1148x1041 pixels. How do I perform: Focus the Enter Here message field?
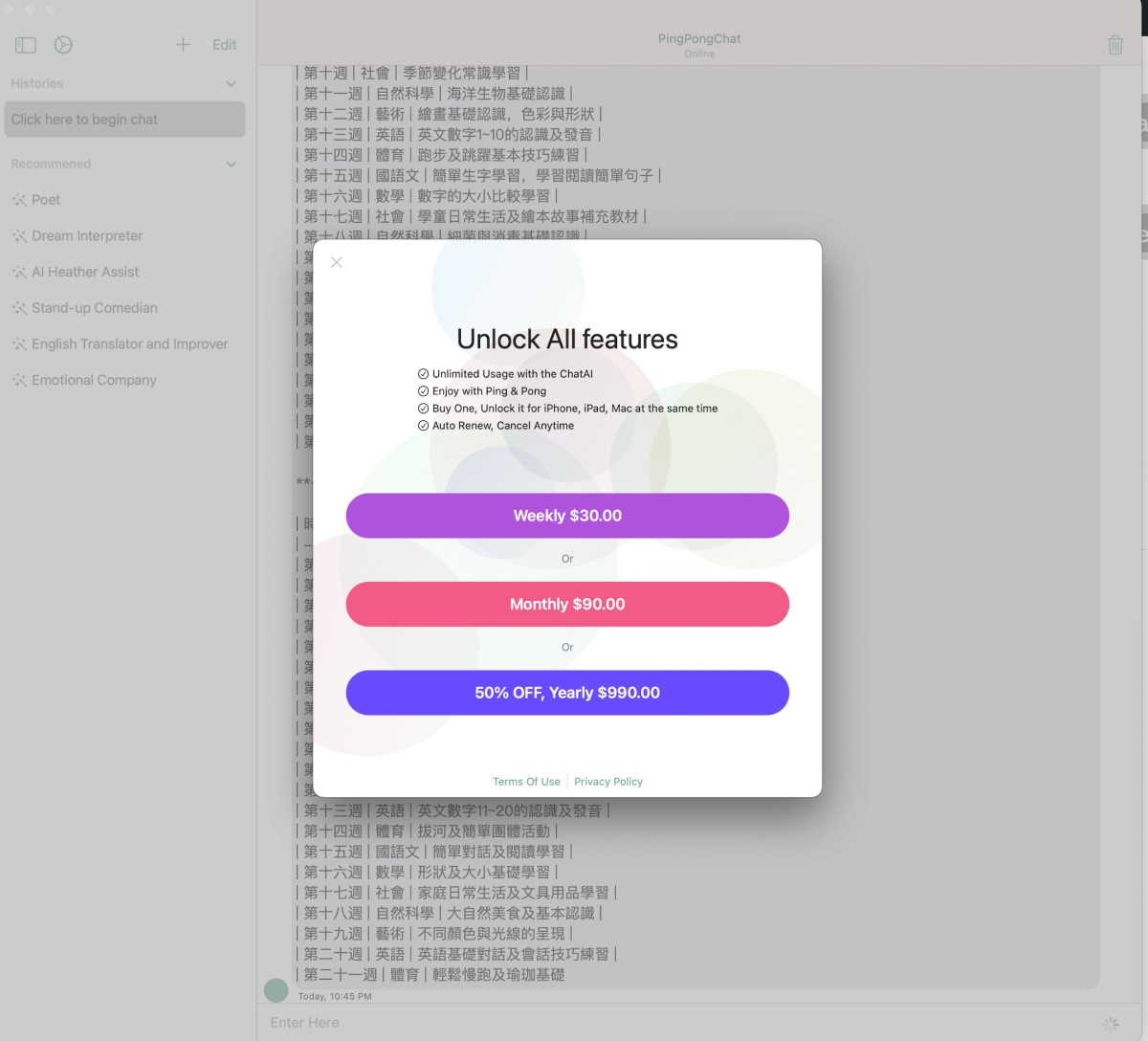[x=670, y=1023]
